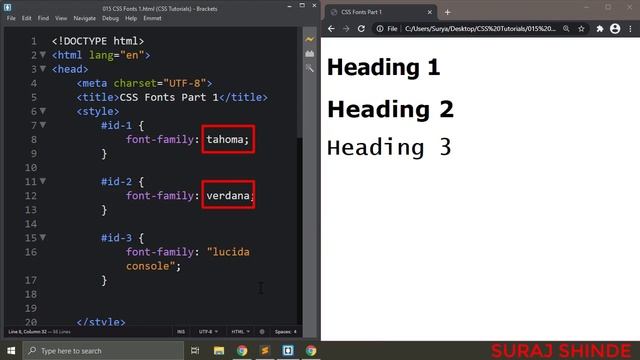View site information File icon in address bar

pos(387,29)
